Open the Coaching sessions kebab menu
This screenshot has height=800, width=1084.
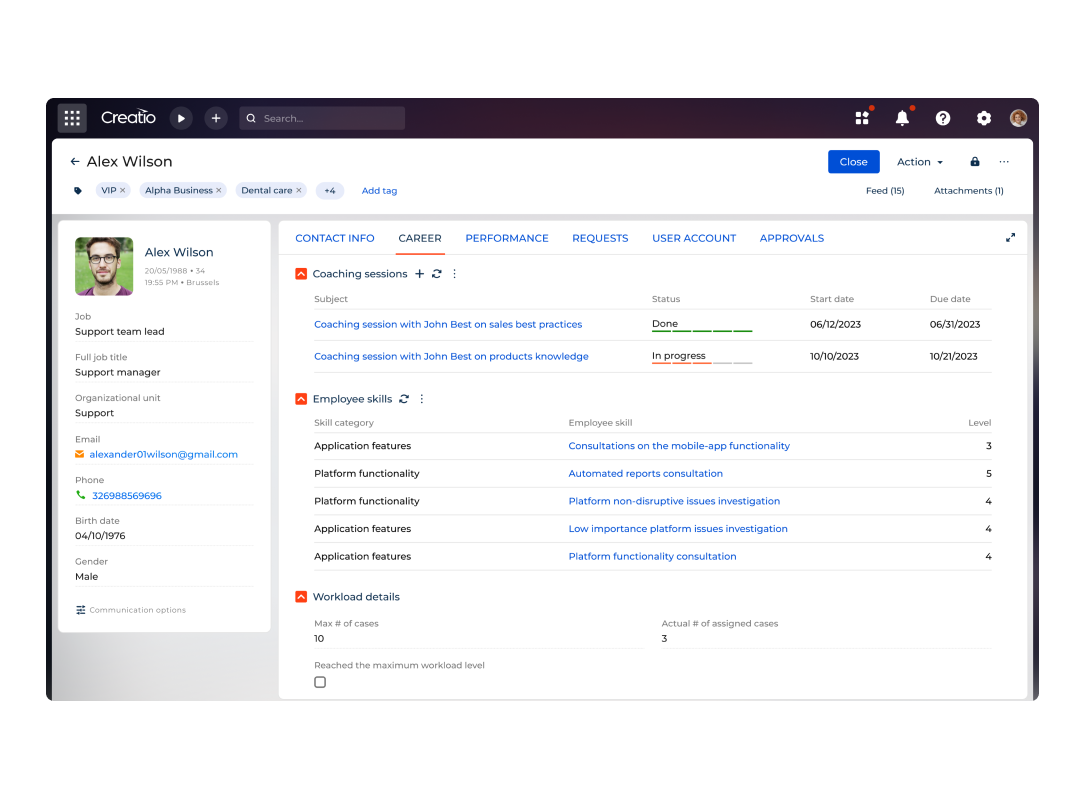pos(454,273)
